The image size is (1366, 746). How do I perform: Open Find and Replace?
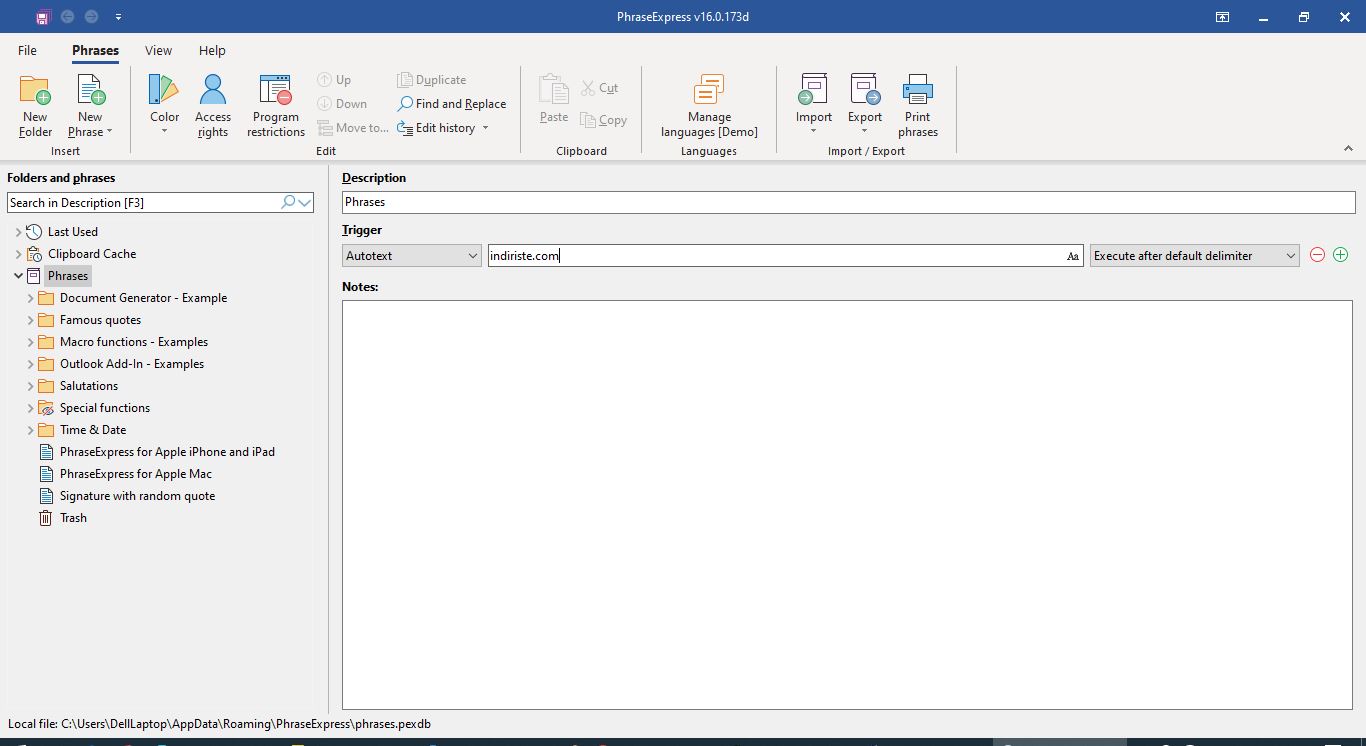pyautogui.click(x=452, y=104)
